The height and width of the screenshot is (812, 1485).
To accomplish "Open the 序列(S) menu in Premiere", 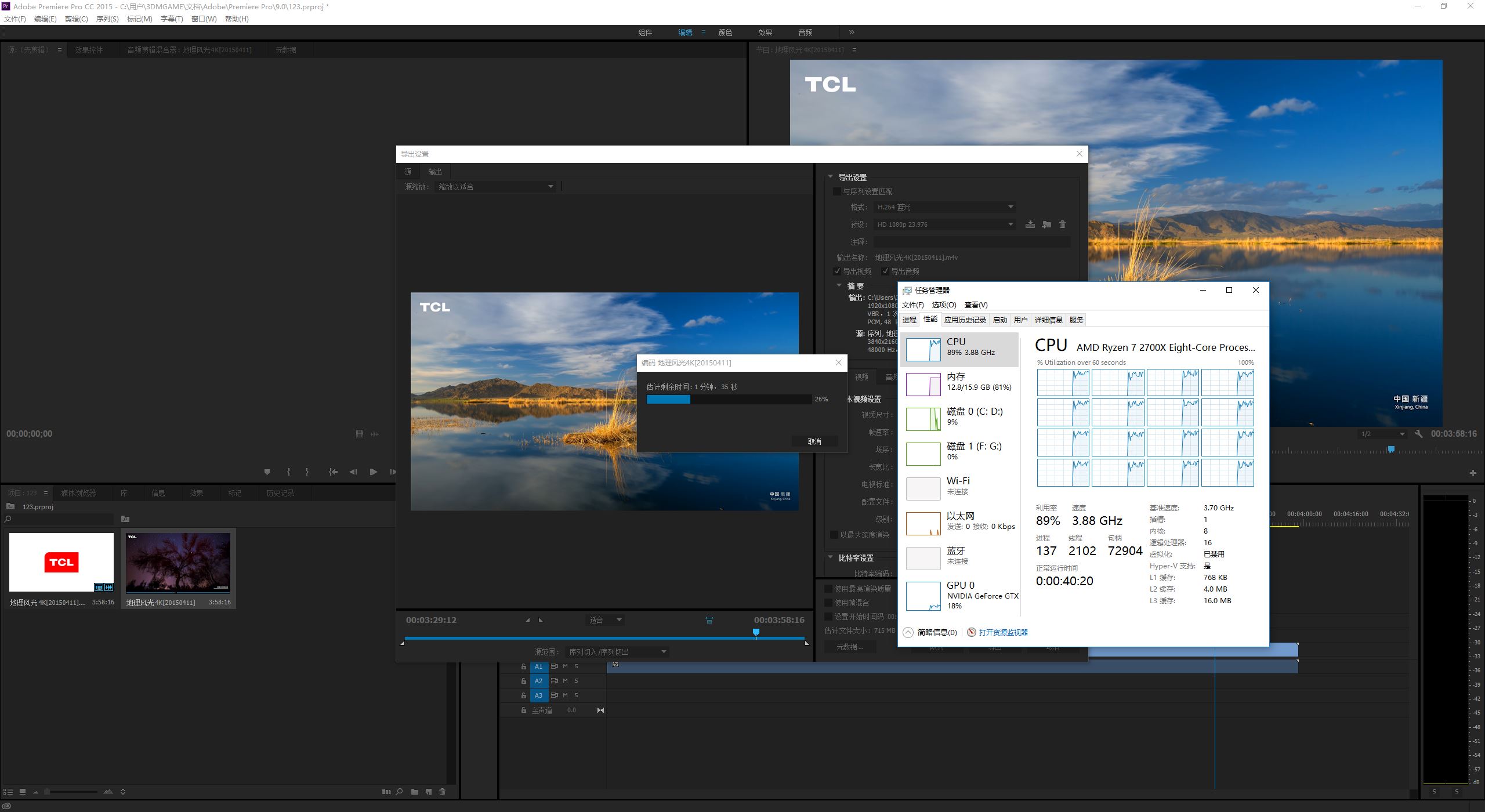I will (107, 19).
